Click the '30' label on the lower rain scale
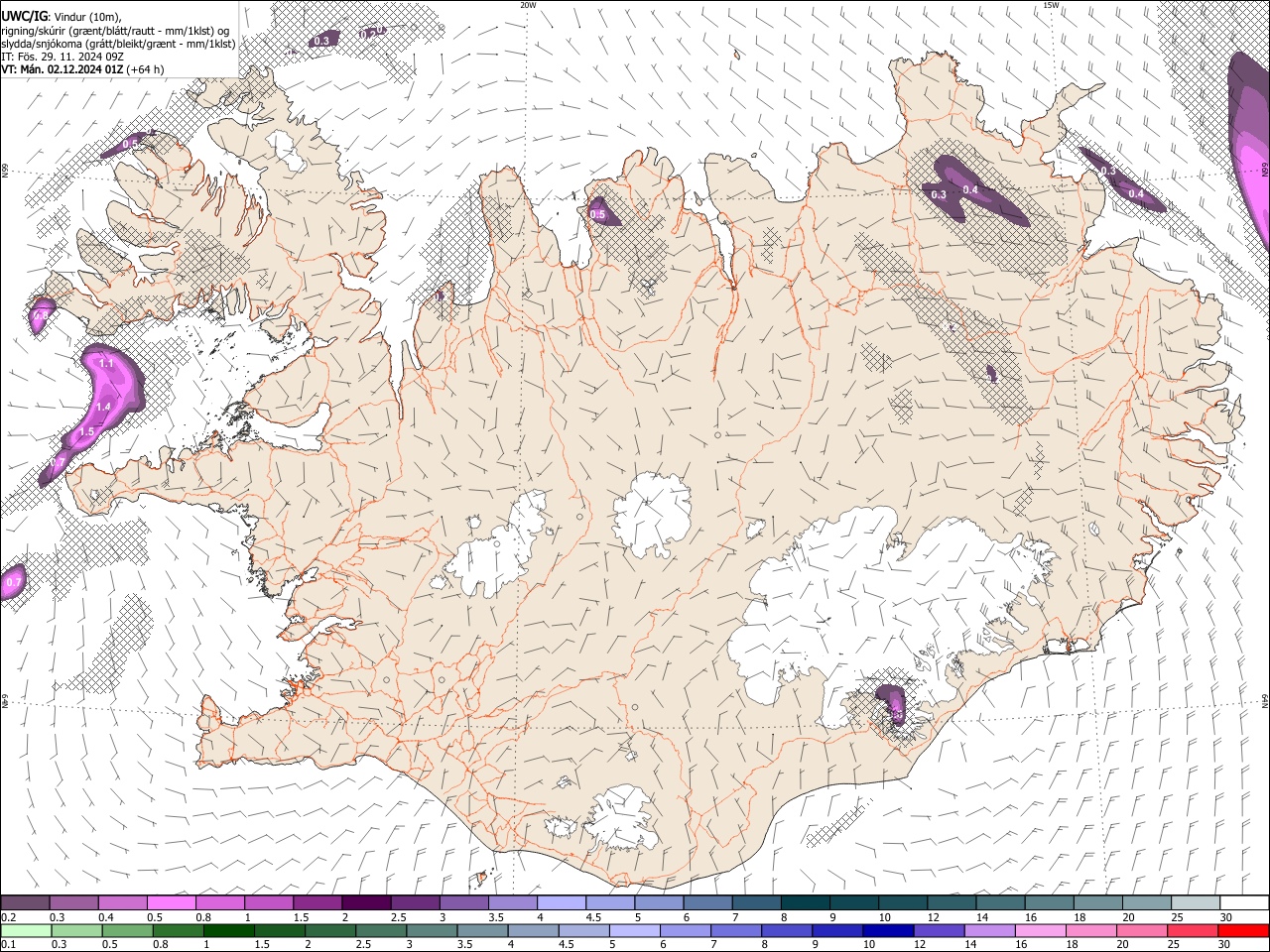Viewport: 1270px width, 952px height. point(1225,945)
